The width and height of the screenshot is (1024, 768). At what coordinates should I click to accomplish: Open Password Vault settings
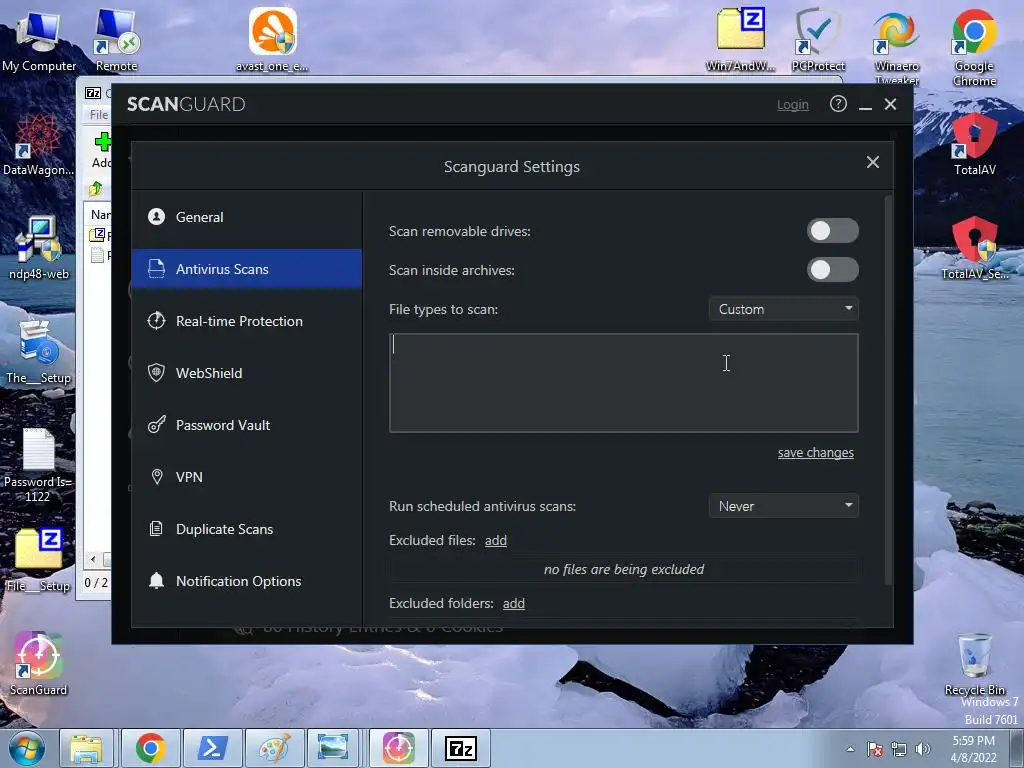(246, 425)
